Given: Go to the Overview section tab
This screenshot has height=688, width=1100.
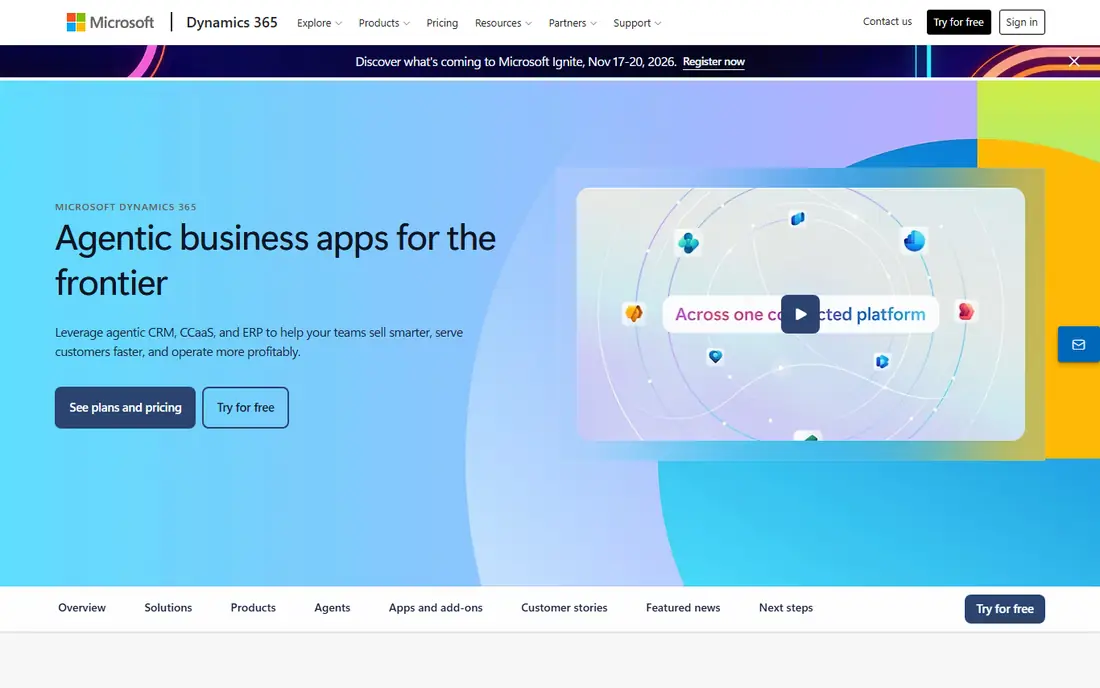Looking at the screenshot, I should 82,608.
